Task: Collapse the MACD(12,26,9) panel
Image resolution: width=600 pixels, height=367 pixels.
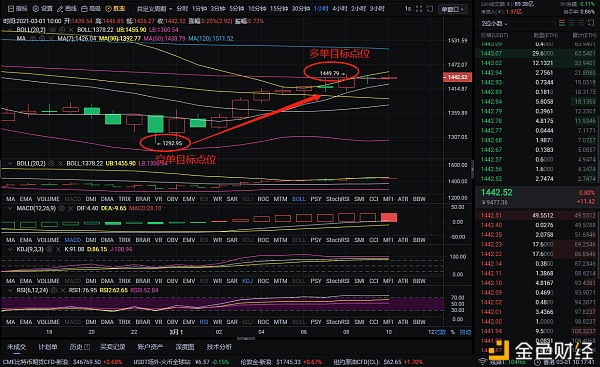Action: pos(10,209)
